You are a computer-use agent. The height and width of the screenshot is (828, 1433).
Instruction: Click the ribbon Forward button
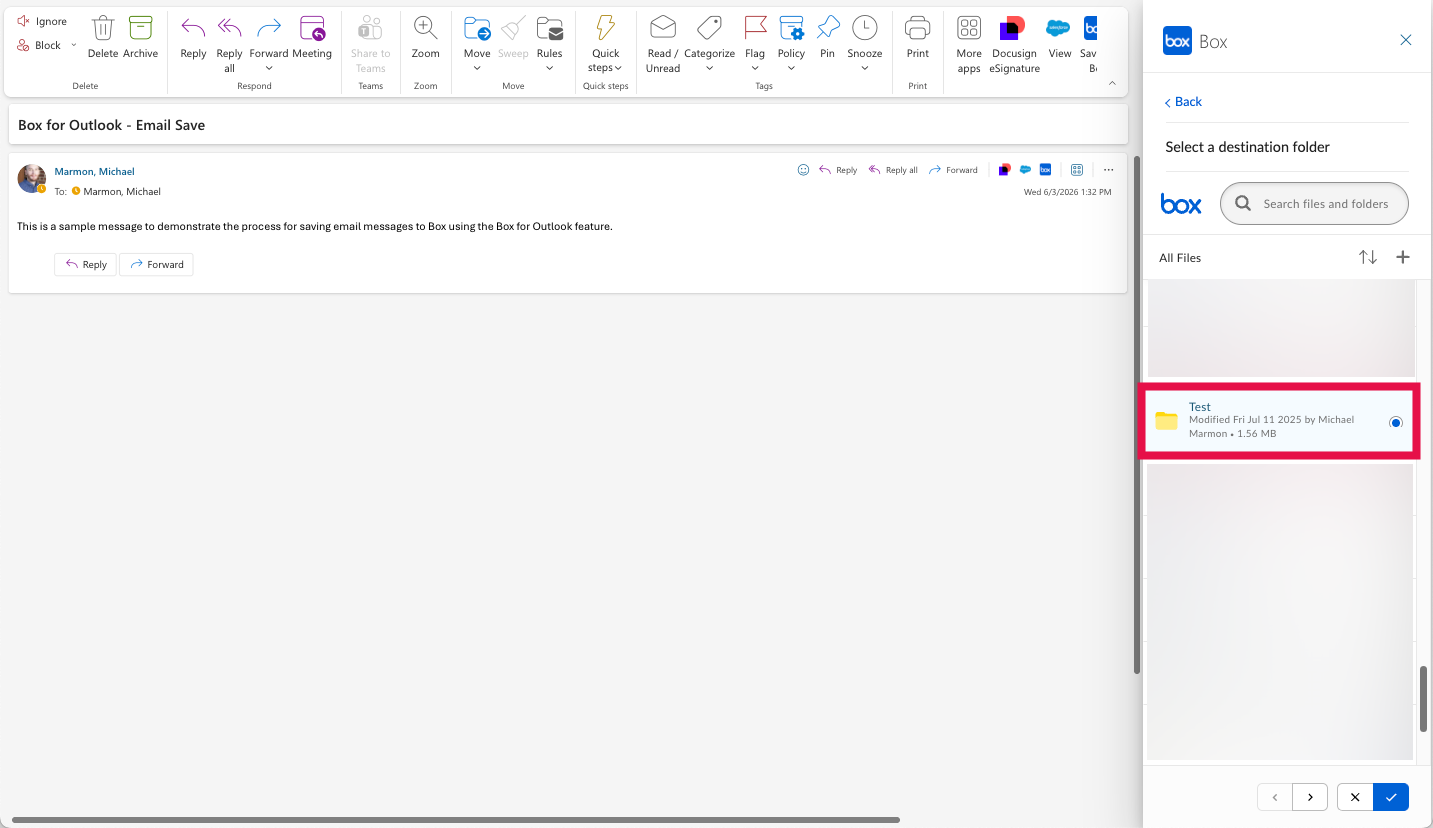click(x=269, y=36)
